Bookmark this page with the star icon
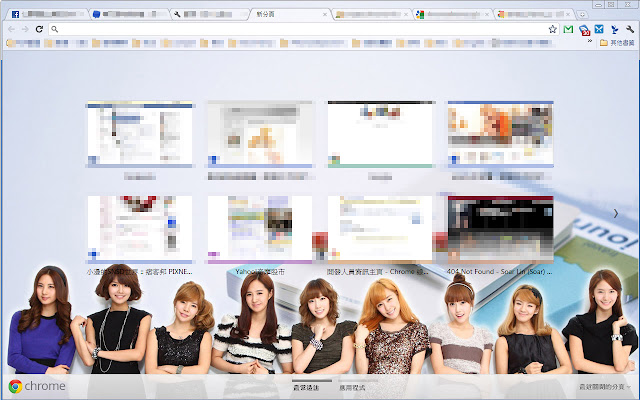640x400 pixels. pos(553,29)
